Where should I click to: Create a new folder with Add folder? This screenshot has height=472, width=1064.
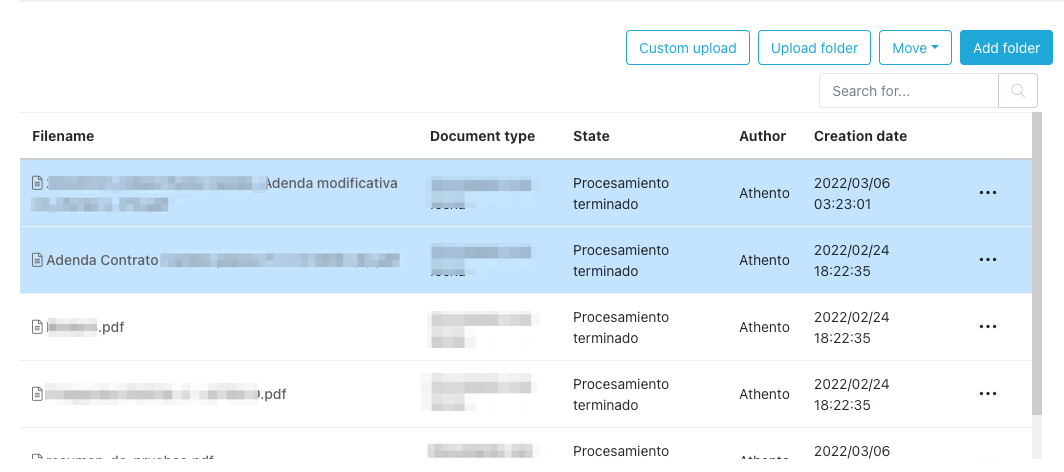1006,48
